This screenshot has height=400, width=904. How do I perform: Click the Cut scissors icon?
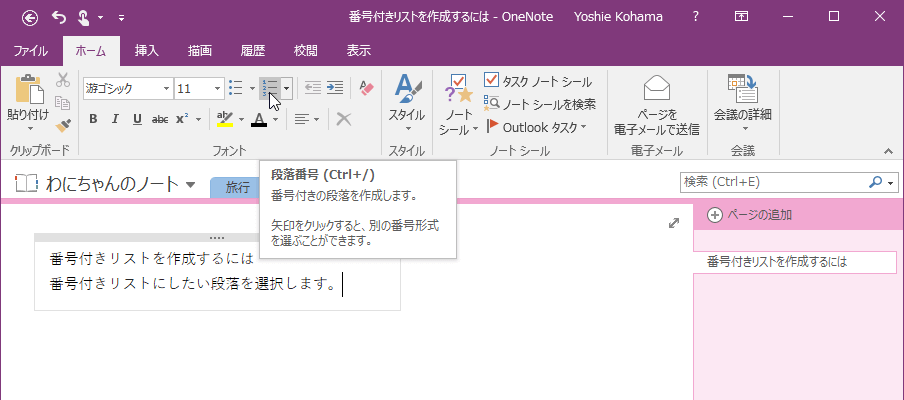63,80
